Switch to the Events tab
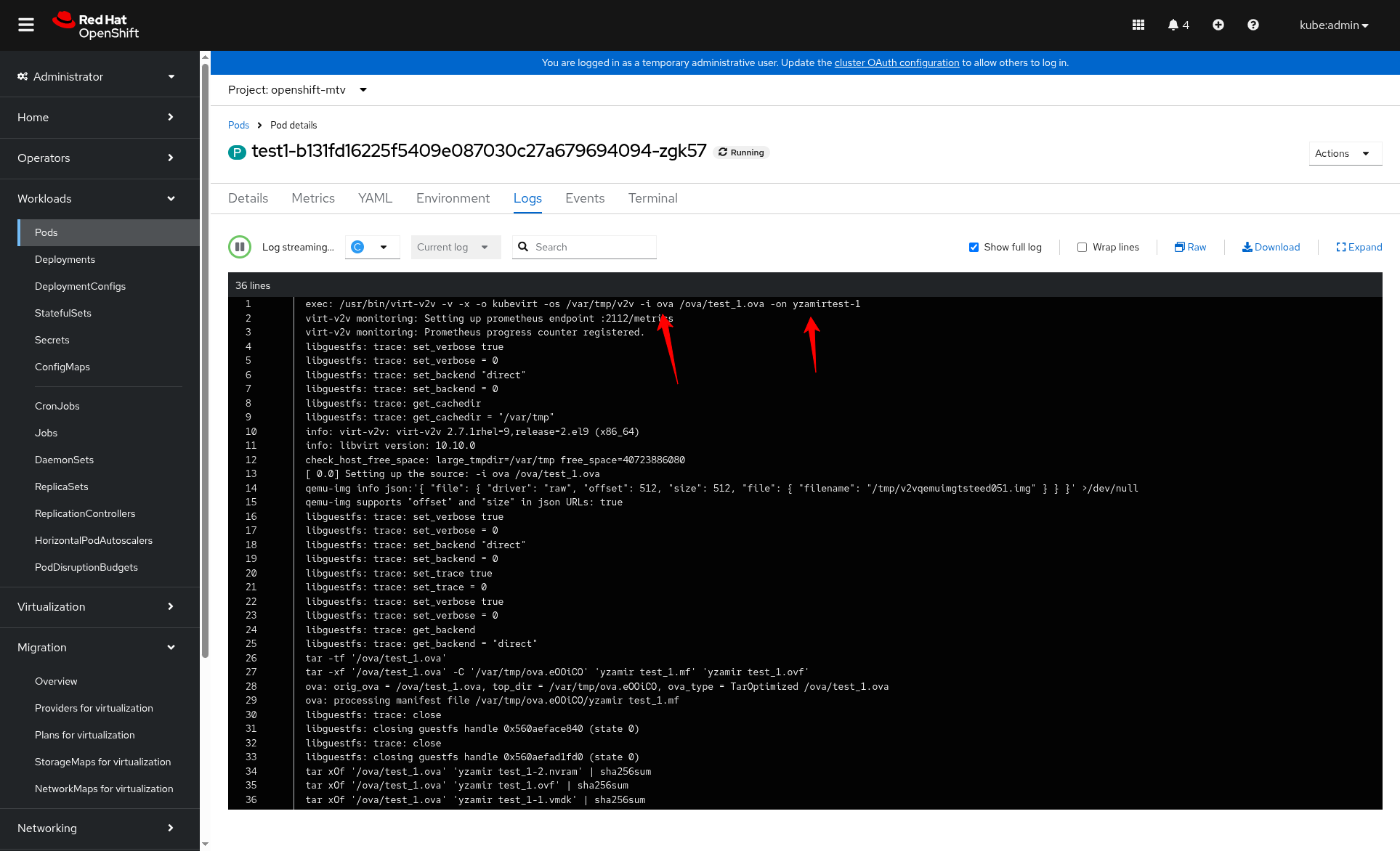1400x851 pixels. [585, 198]
